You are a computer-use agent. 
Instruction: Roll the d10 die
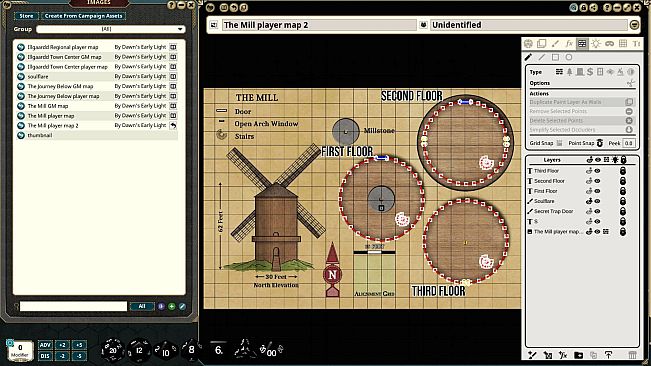[x=165, y=352]
